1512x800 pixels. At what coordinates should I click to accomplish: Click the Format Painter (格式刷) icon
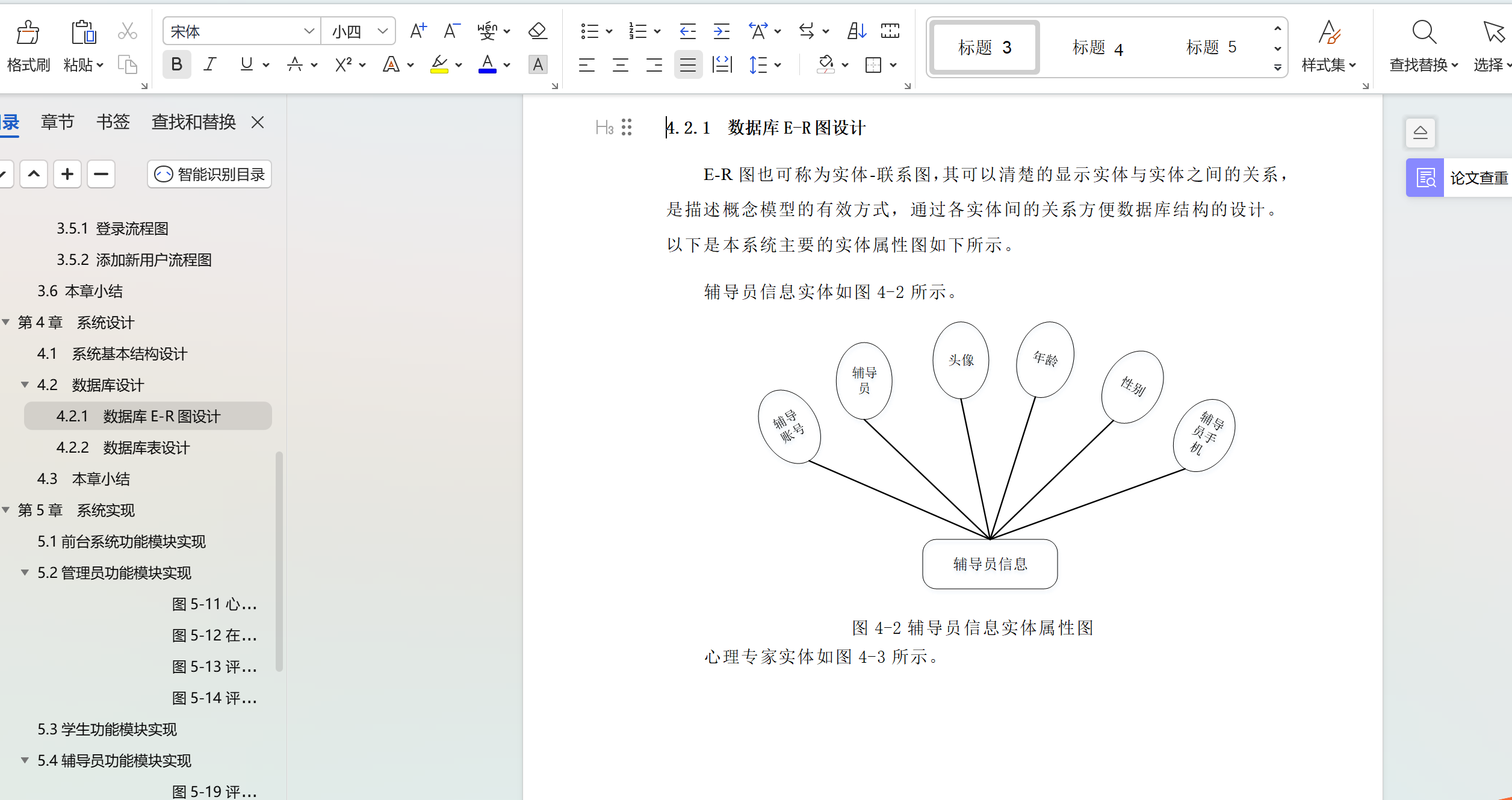tap(28, 45)
